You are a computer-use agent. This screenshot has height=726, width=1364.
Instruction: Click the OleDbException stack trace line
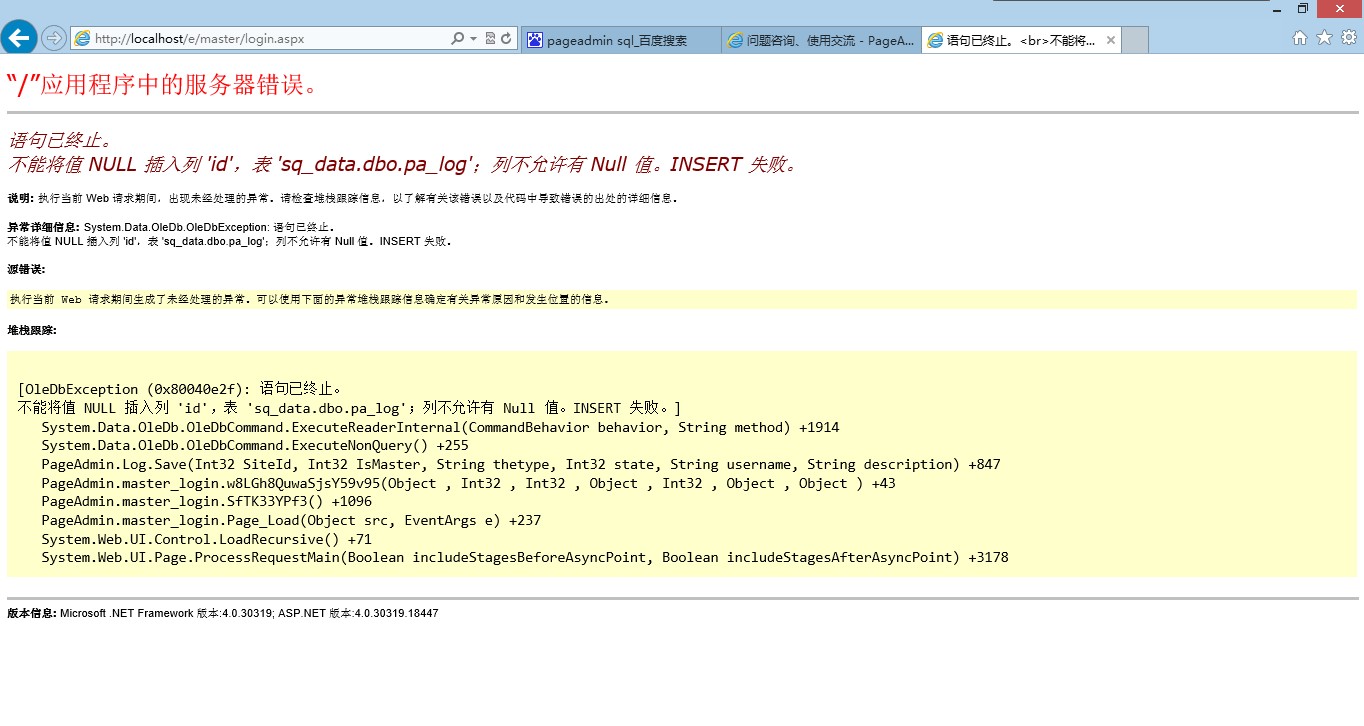pos(180,389)
